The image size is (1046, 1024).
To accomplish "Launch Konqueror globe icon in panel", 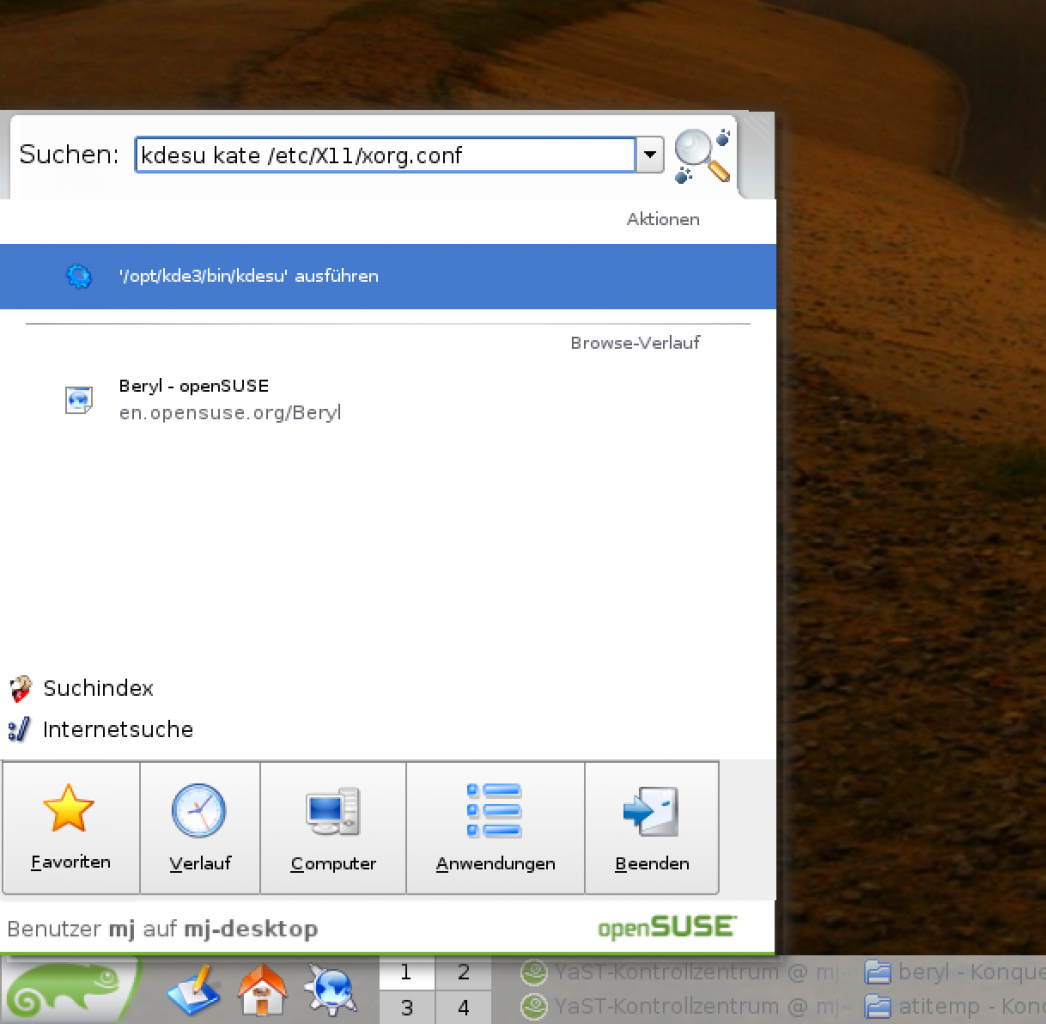I will pyautogui.click(x=331, y=990).
